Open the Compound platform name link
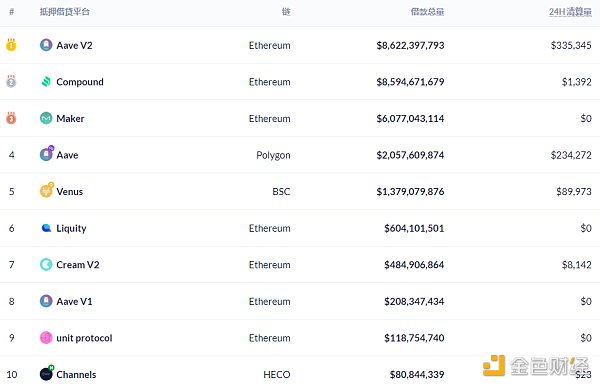 pos(80,82)
